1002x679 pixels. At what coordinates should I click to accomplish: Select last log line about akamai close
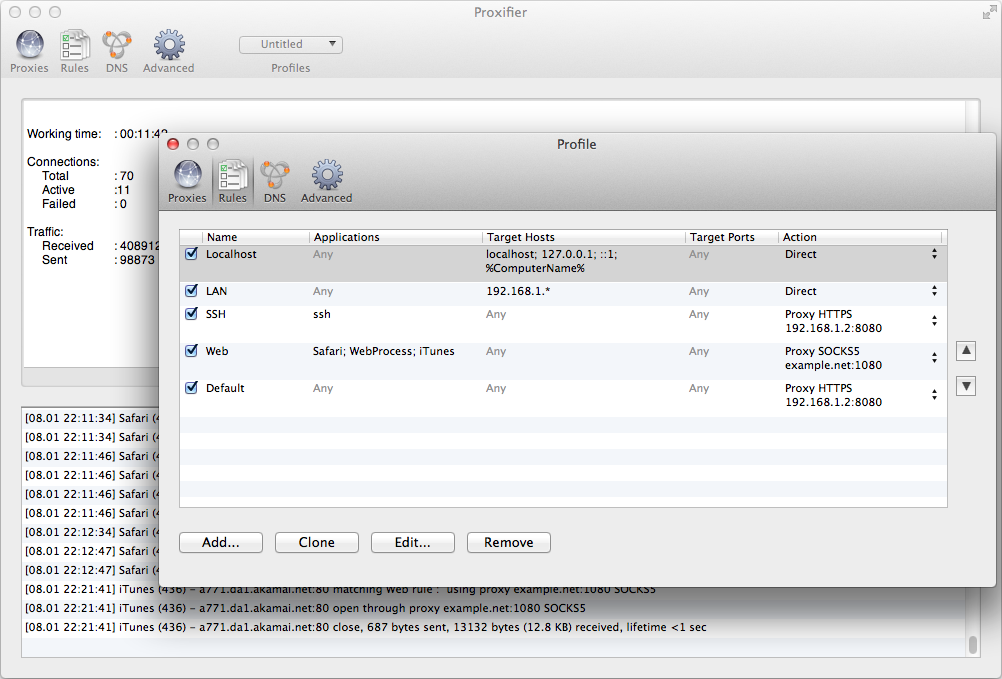[x=366, y=627]
